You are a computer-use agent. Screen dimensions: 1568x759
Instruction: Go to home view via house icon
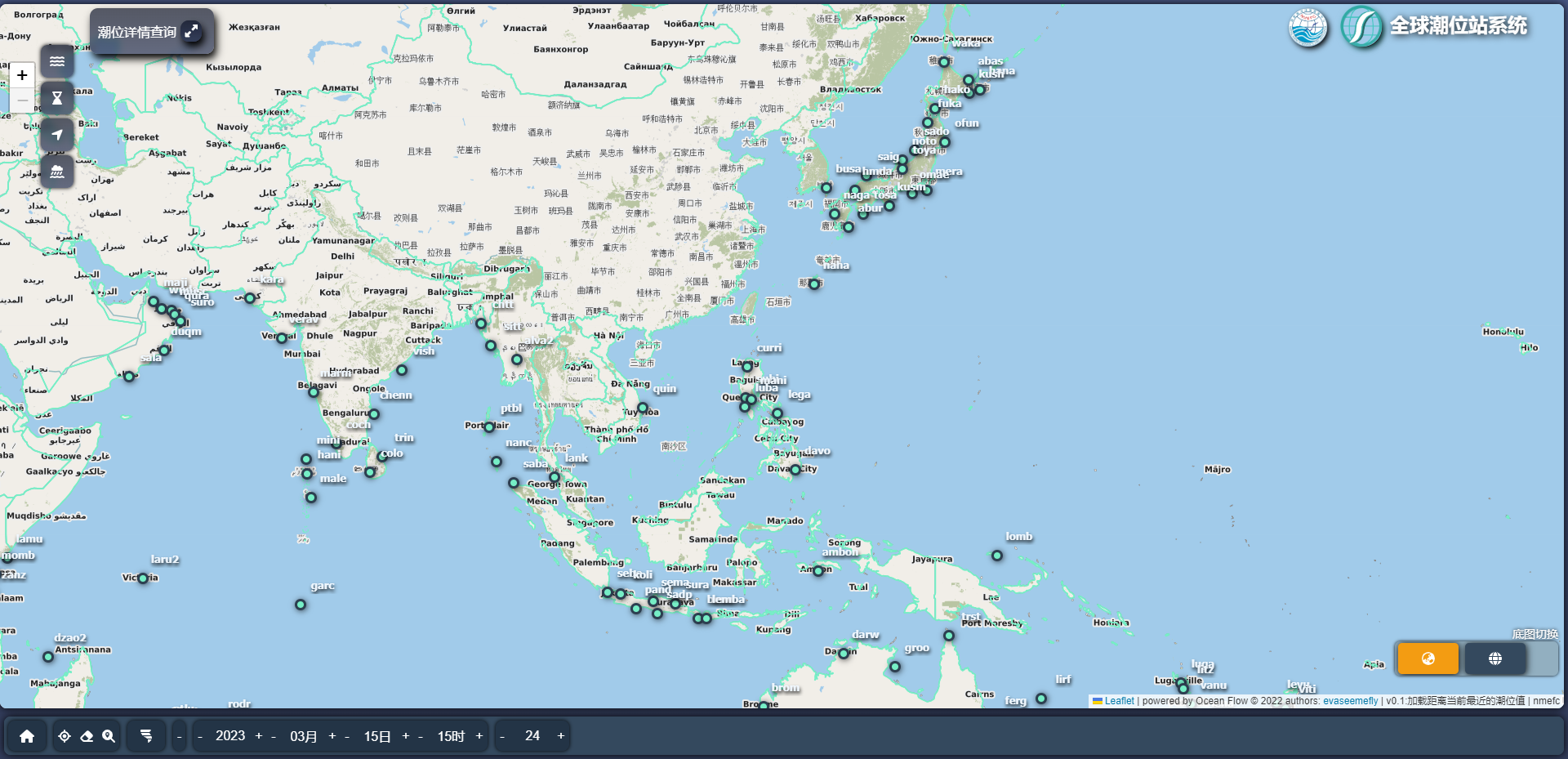(x=27, y=736)
